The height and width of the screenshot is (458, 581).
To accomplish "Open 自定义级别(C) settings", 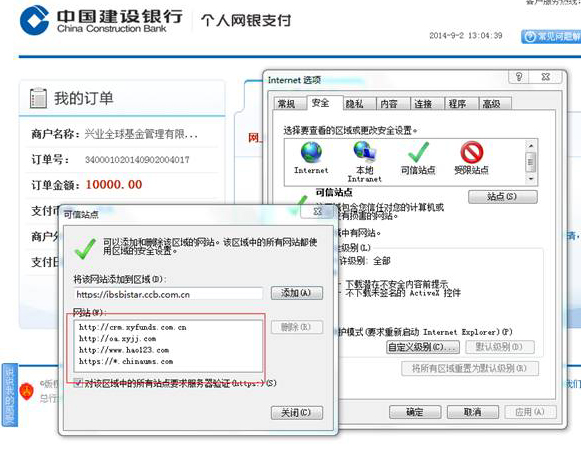I will click(423, 347).
